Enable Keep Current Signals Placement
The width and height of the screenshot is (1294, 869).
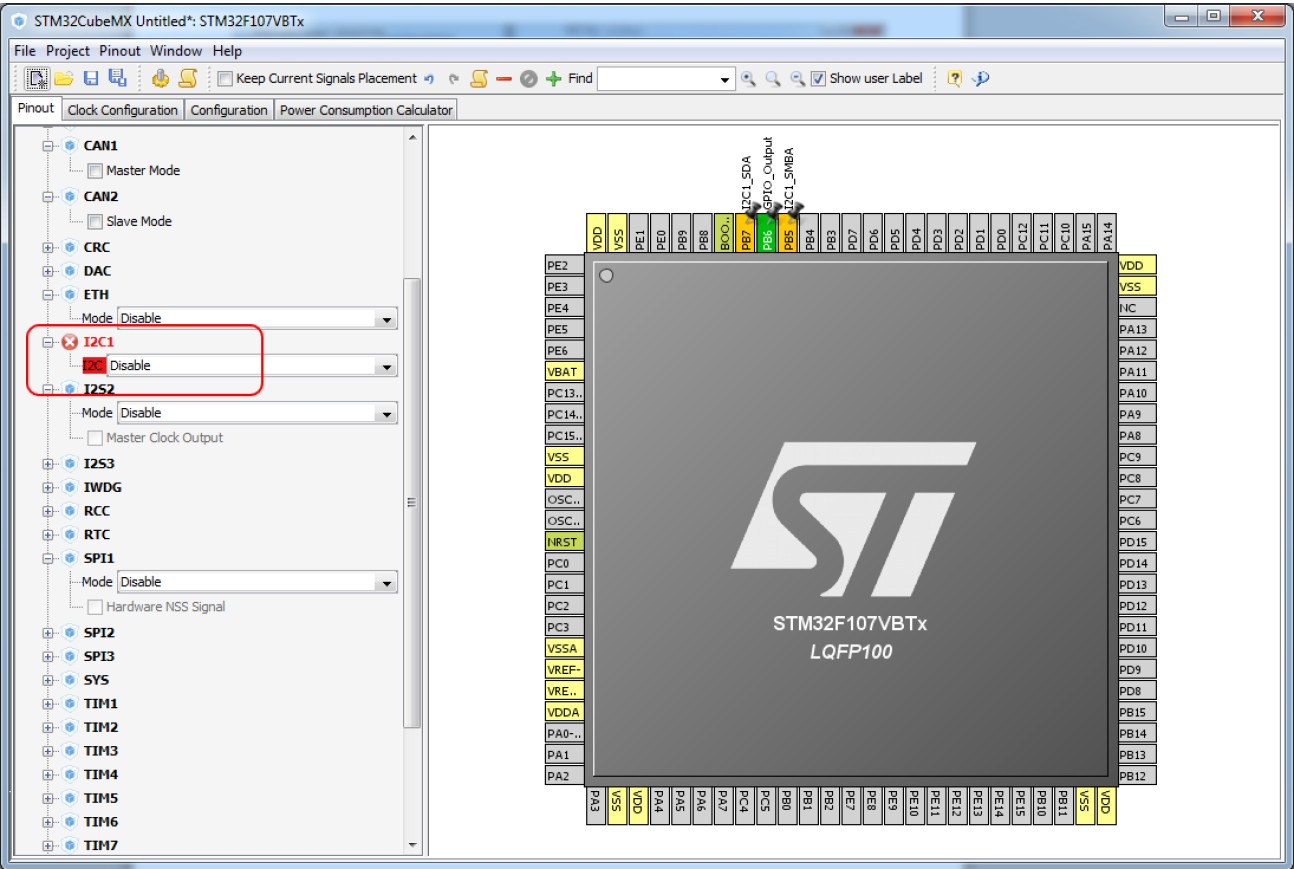[225, 79]
